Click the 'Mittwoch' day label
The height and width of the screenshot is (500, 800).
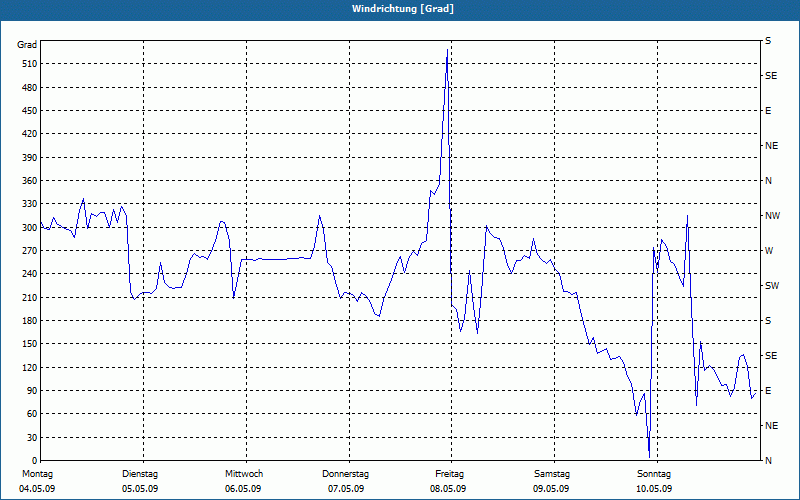[x=244, y=474]
